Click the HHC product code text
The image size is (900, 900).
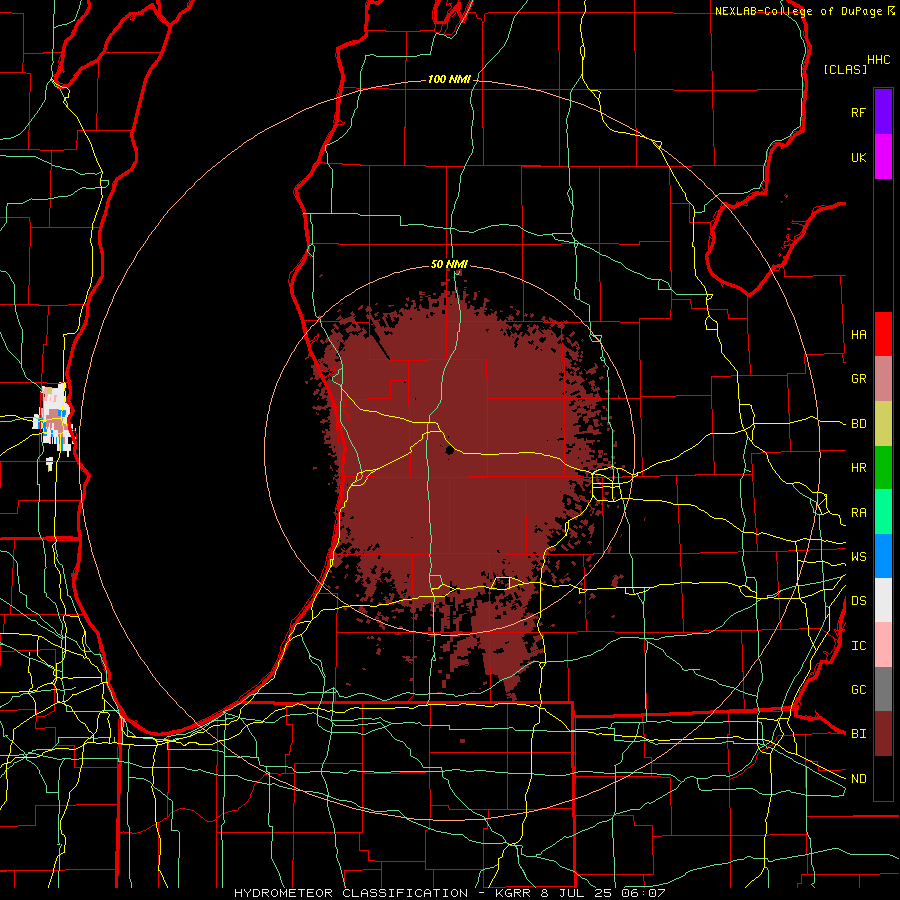(x=879, y=60)
